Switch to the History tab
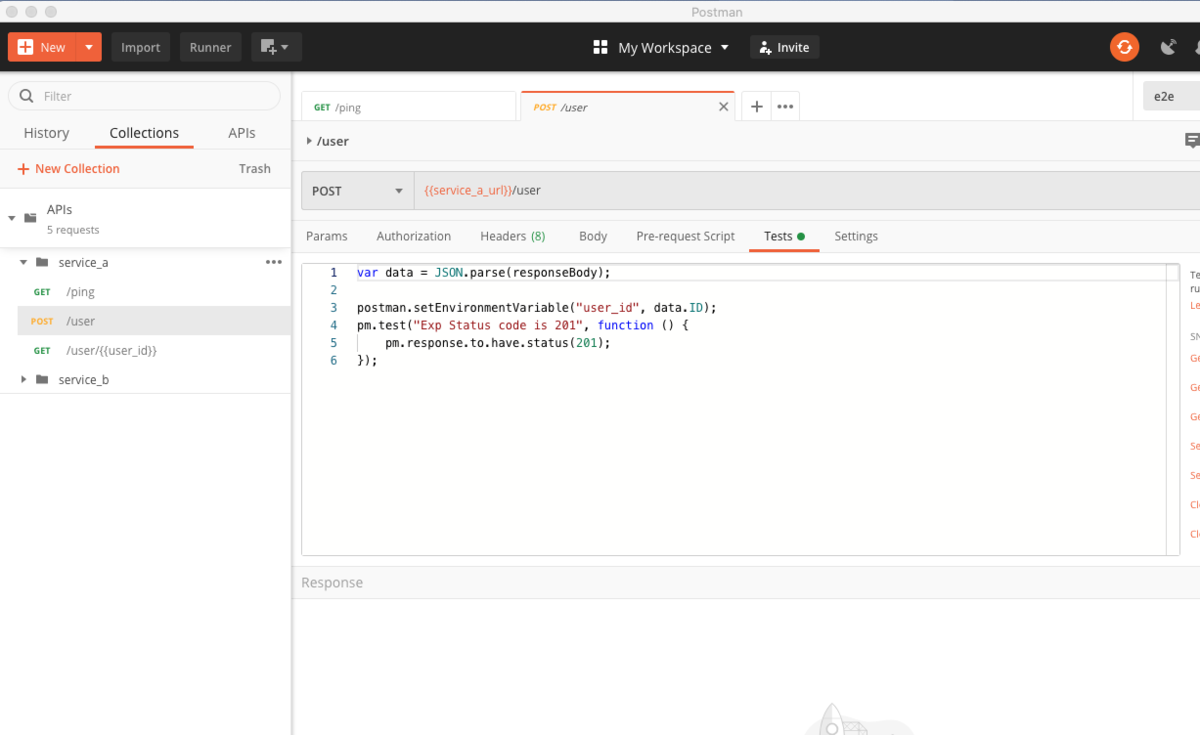The height and width of the screenshot is (735, 1200). [x=47, y=133]
